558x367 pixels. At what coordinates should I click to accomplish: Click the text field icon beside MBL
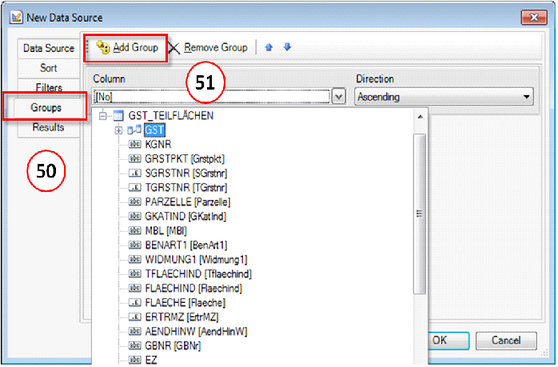coord(135,231)
